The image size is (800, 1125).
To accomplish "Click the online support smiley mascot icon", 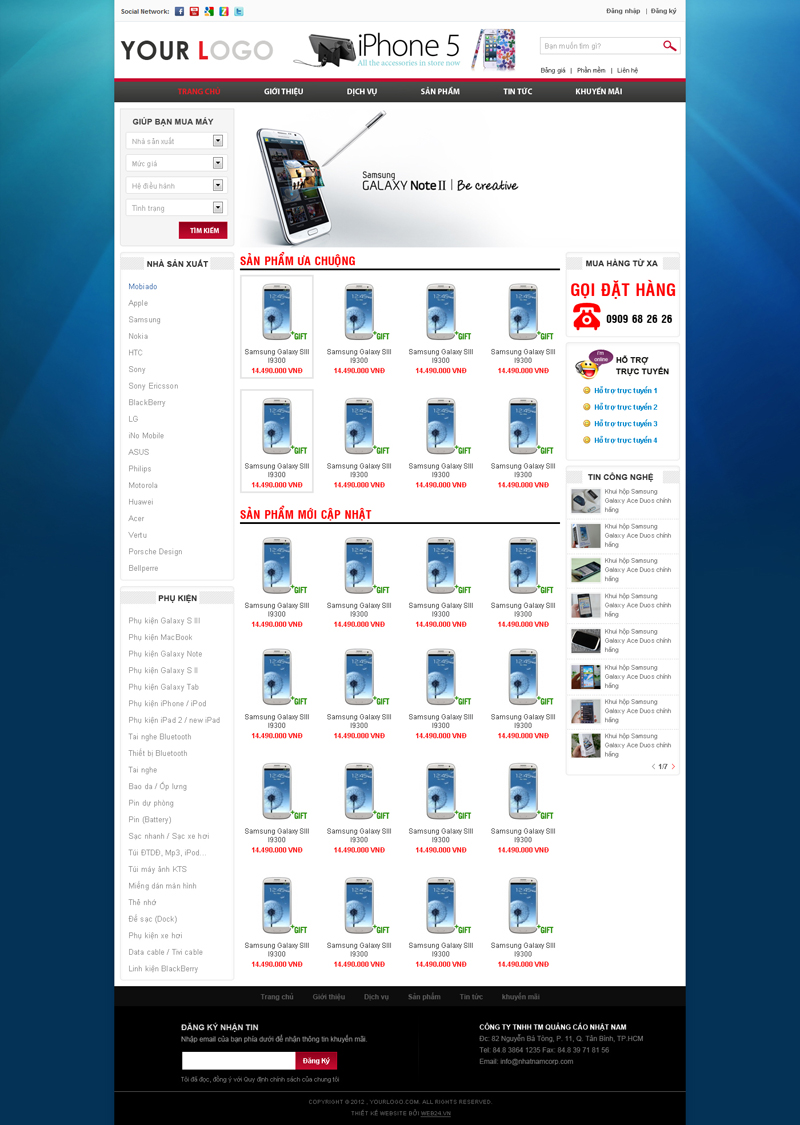I will pos(592,364).
